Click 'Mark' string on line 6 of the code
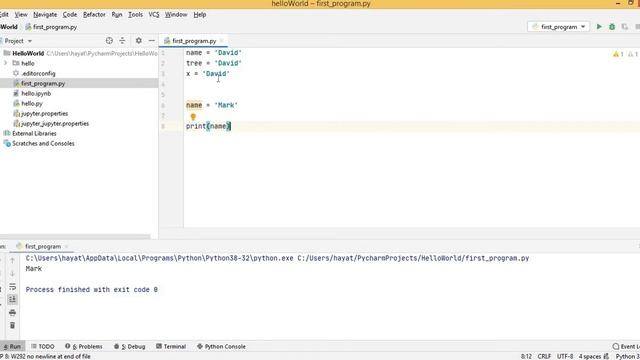This screenshot has height=360, width=640. (226, 105)
